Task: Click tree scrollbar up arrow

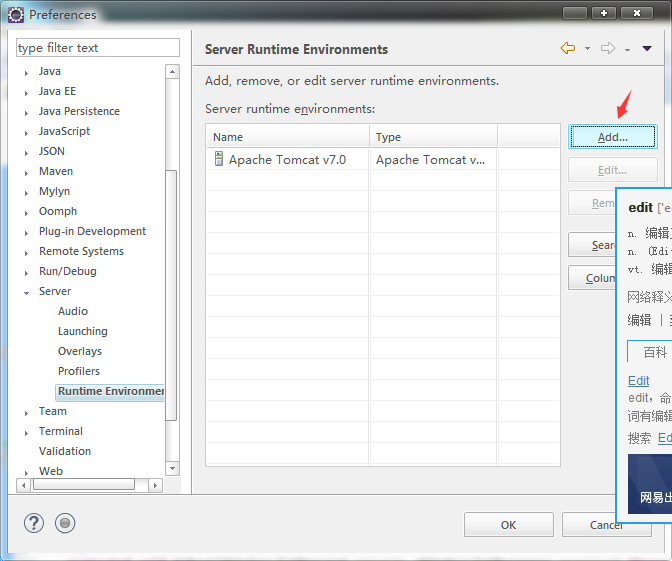Action: pos(172,72)
